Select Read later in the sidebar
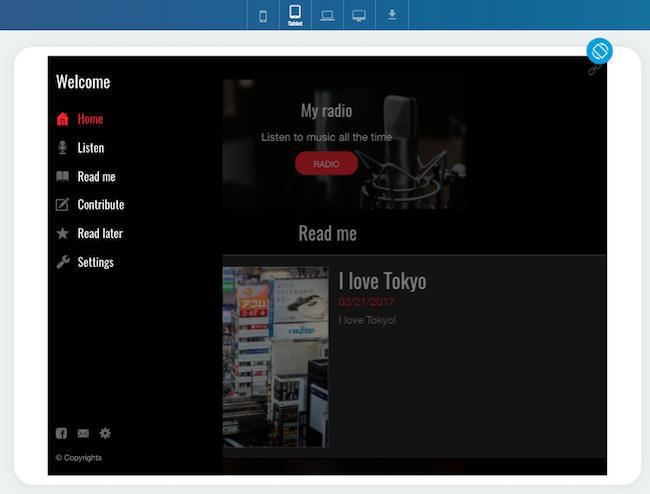Viewport: 650px width, 494px height. 99,234
